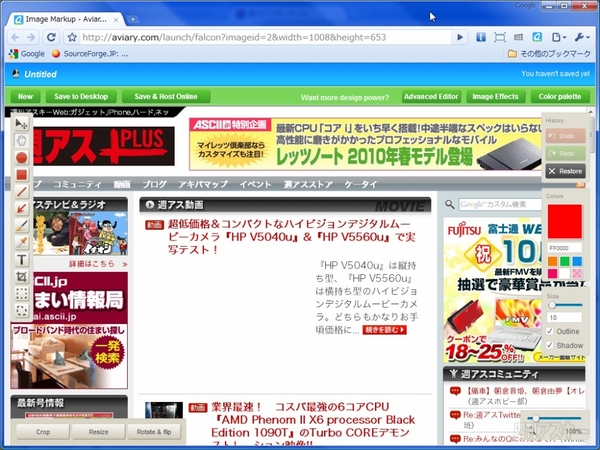Switch to the Image Markup - Aviary tab
The width and height of the screenshot is (600, 450).
[65, 19]
